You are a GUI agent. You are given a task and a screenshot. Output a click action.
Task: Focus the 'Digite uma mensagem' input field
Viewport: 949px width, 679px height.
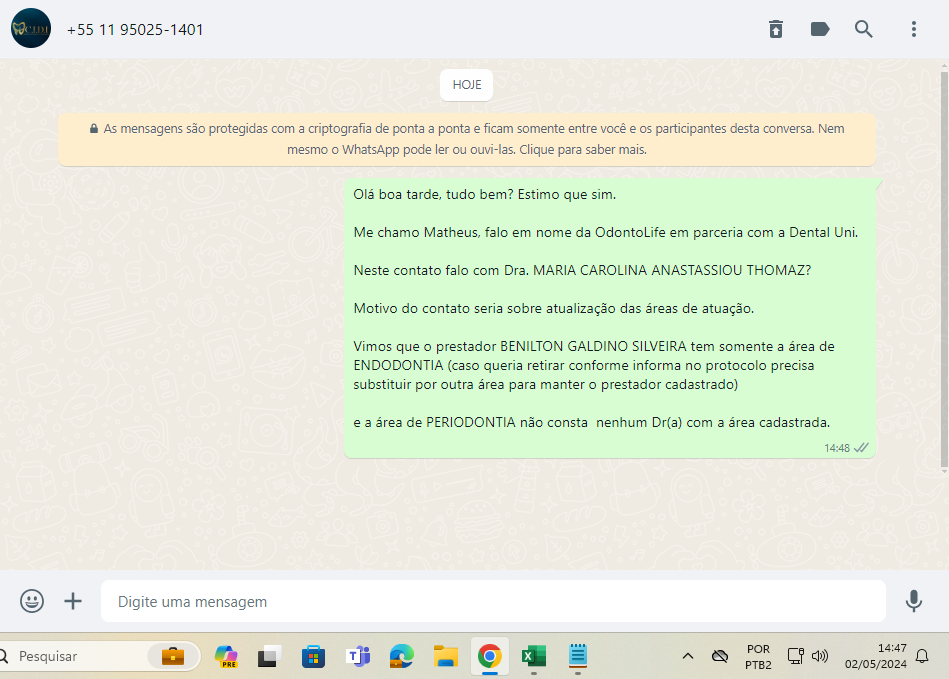tap(493, 602)
